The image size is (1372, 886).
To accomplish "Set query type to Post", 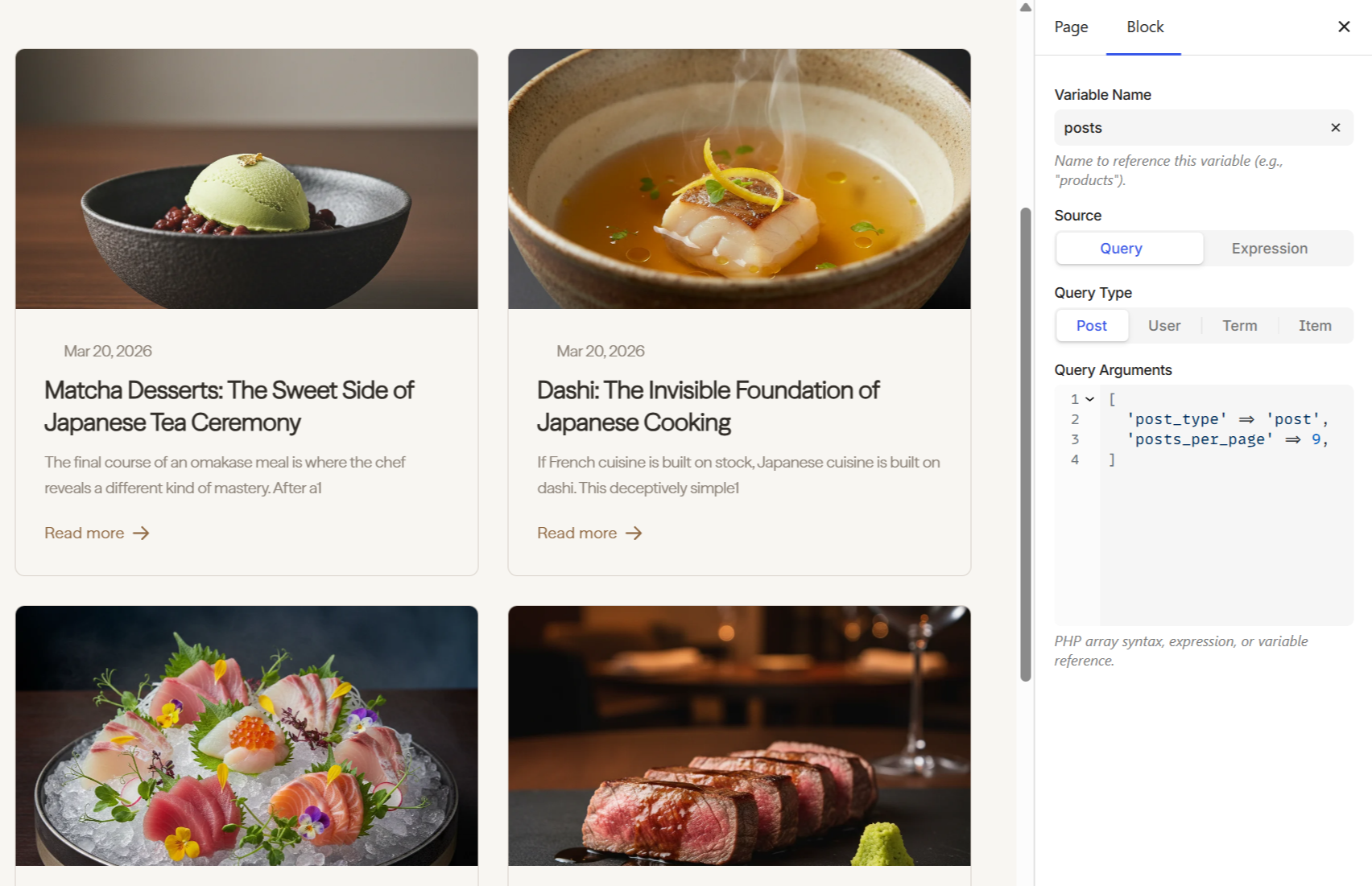I will (1091, 326).
